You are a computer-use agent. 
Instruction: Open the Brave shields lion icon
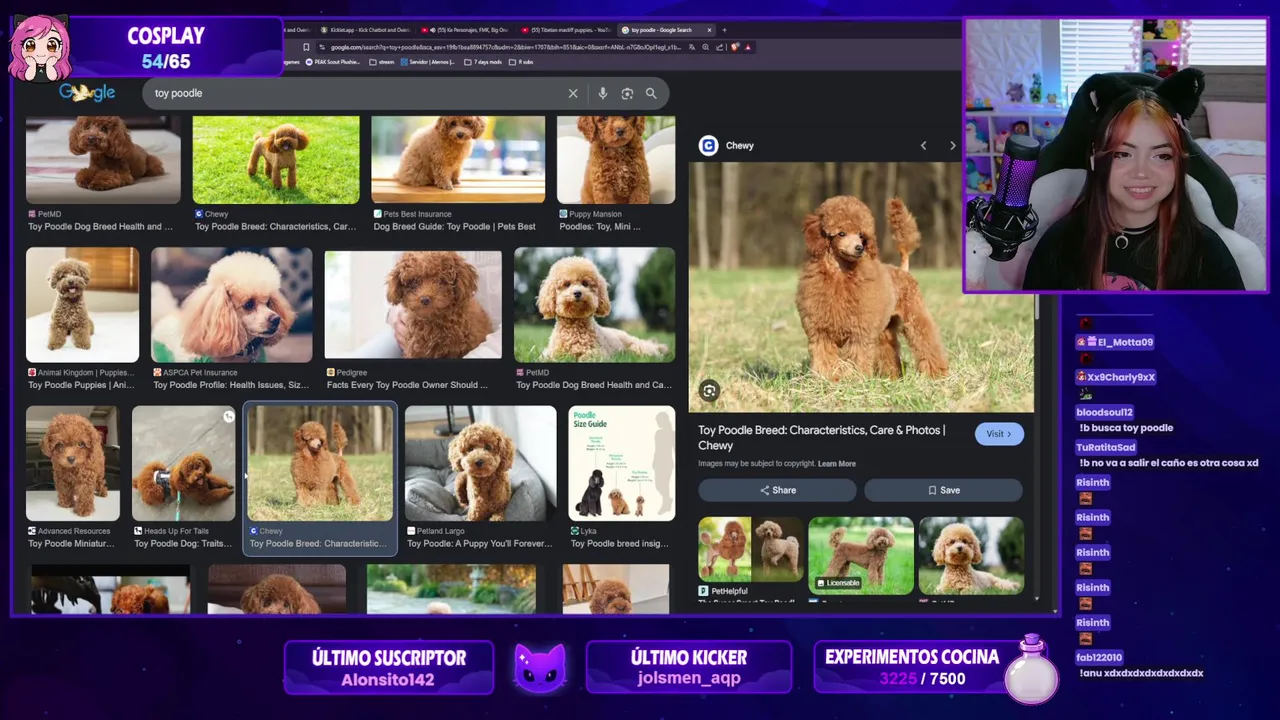point(735,47)
